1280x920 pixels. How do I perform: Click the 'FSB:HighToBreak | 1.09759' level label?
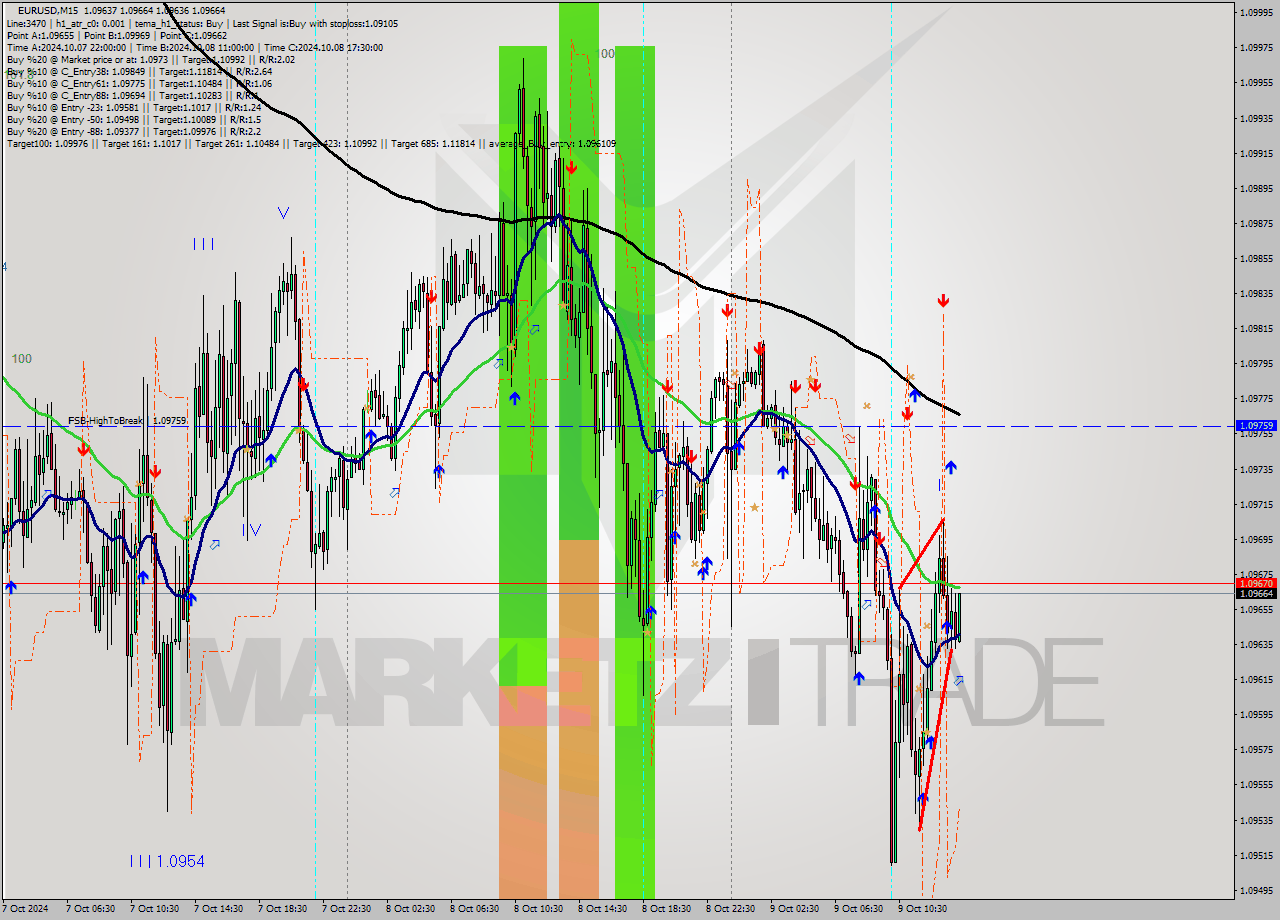[127, 421]
